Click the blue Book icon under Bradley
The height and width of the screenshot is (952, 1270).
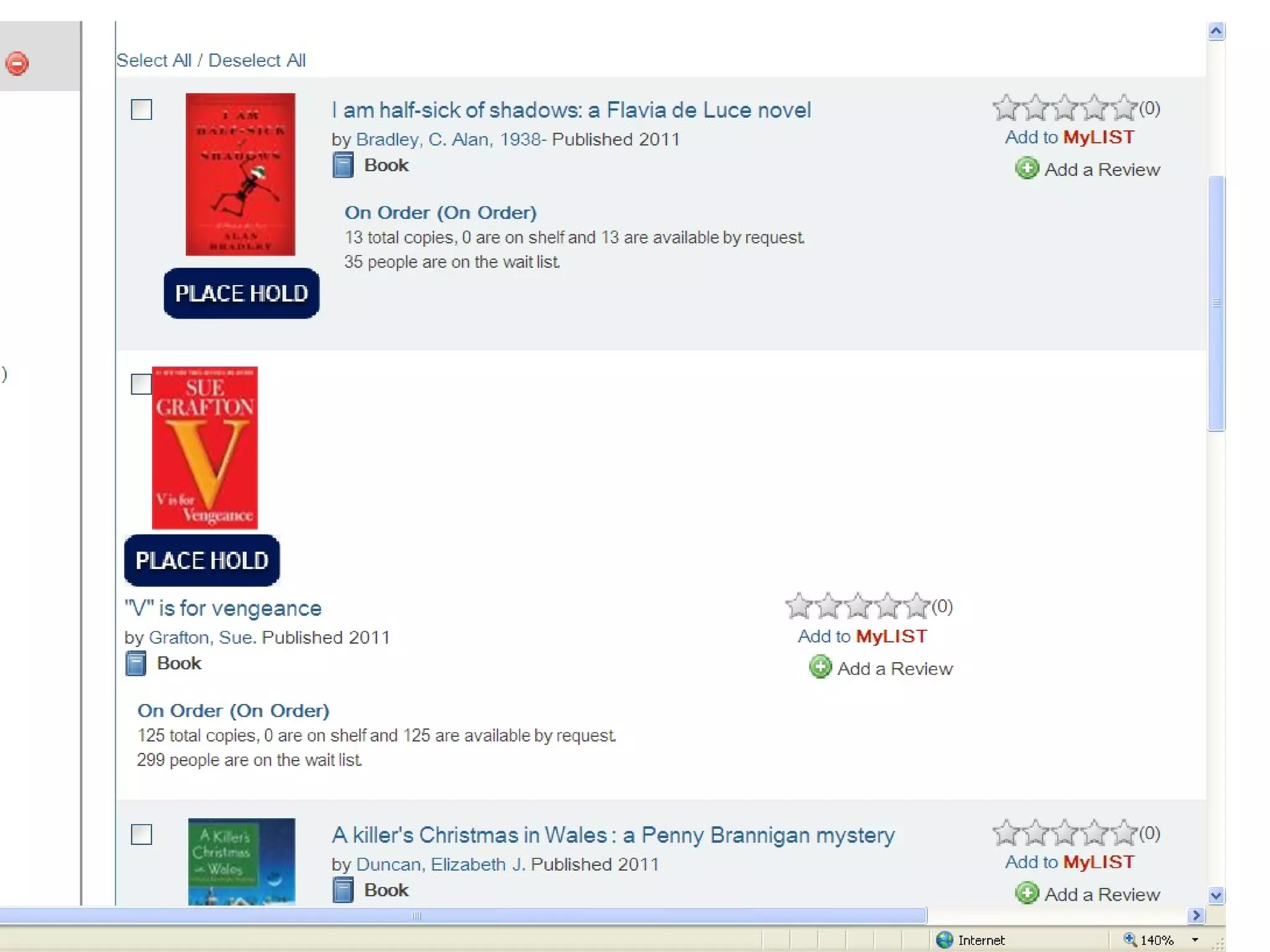click(343, 165)
